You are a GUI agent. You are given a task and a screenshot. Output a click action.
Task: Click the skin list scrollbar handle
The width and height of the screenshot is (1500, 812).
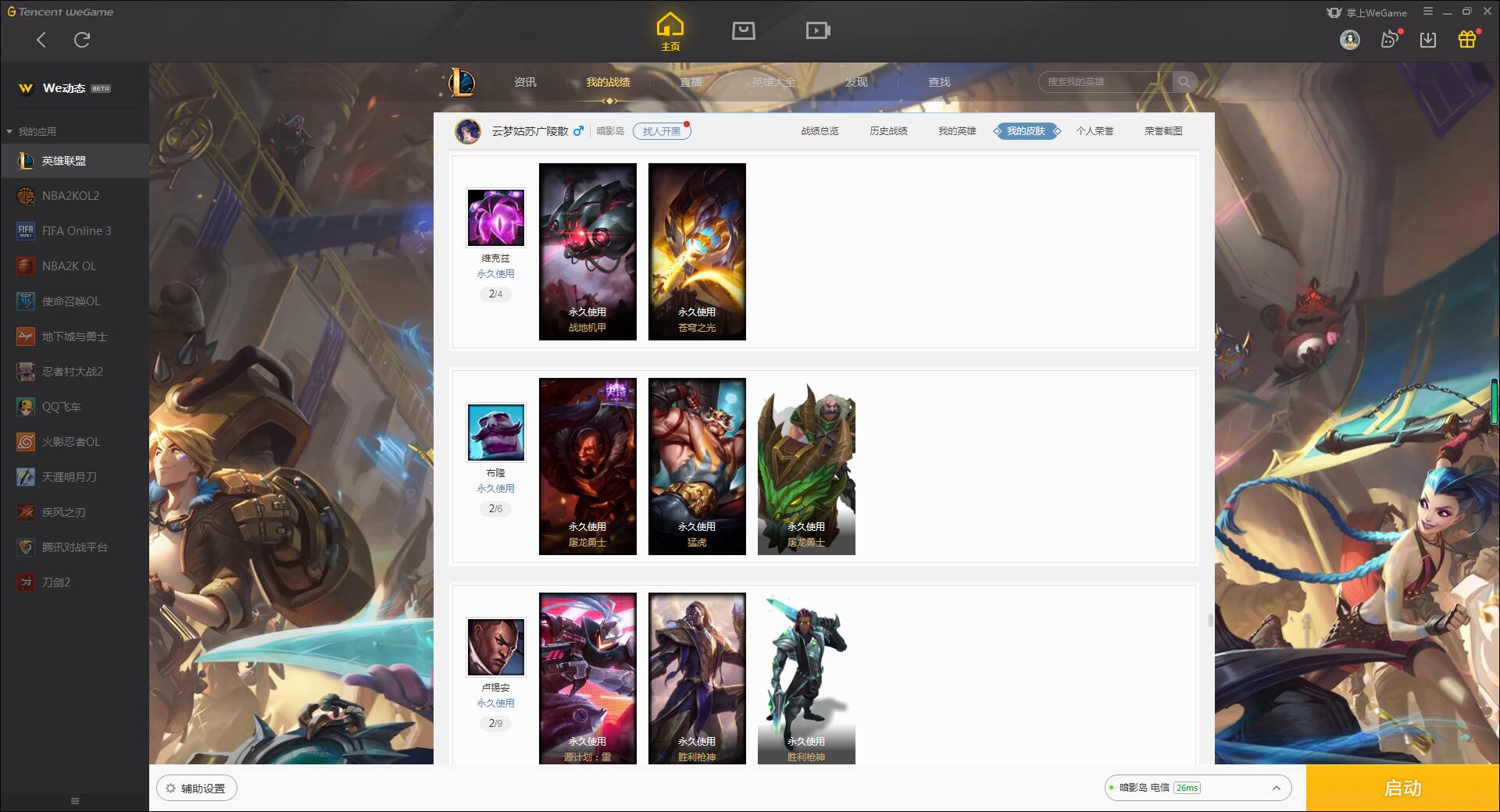point(1210,621)
